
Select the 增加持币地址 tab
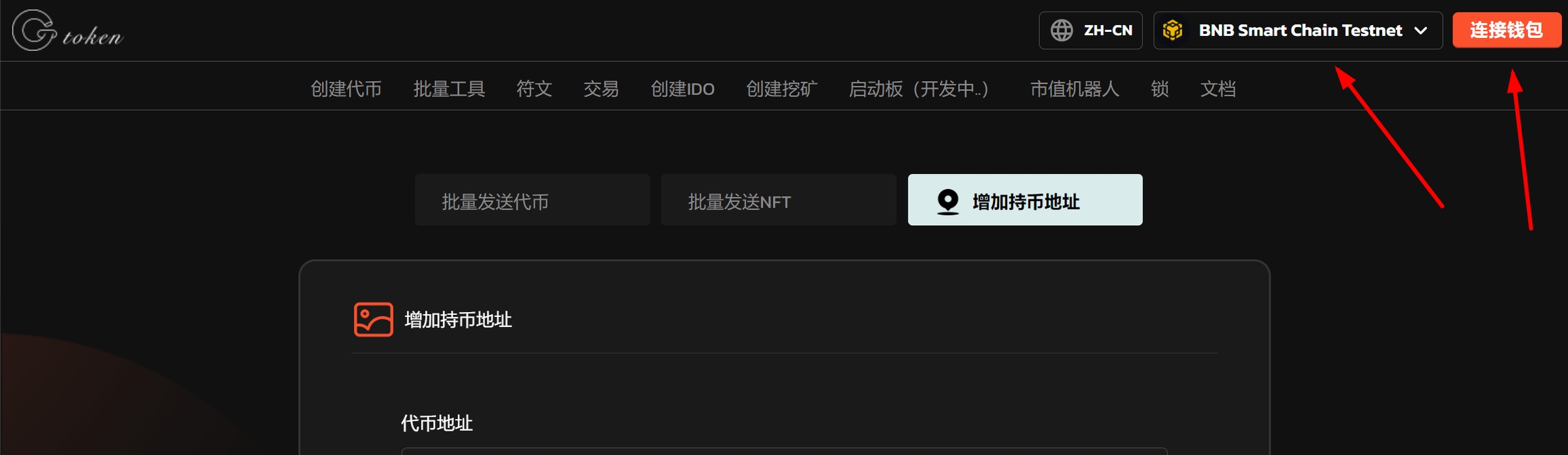pos(1025,200)
